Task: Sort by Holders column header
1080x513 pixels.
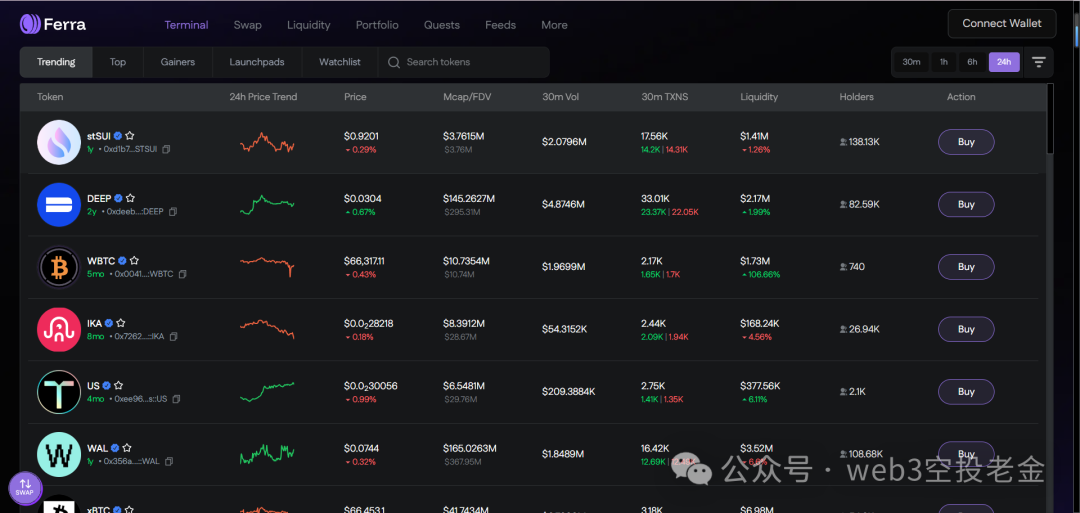Action: (856, 97)
